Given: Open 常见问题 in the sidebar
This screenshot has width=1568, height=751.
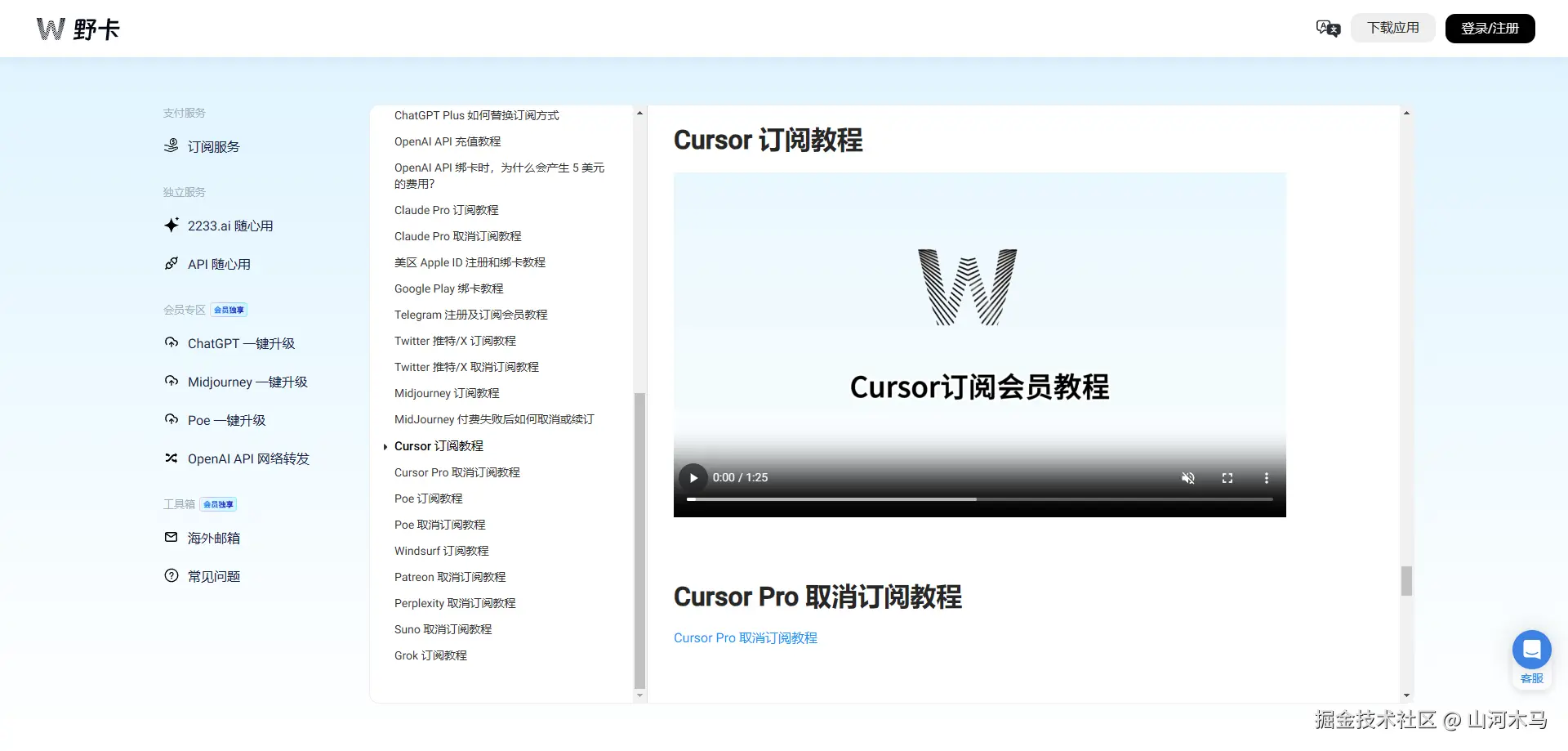Looking at the screenshot, I should [x=214, y=577].
